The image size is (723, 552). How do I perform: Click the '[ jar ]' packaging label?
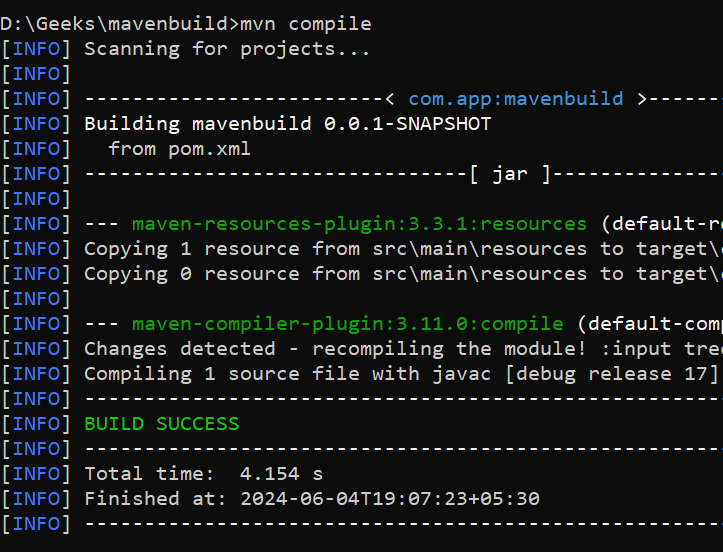510,174
